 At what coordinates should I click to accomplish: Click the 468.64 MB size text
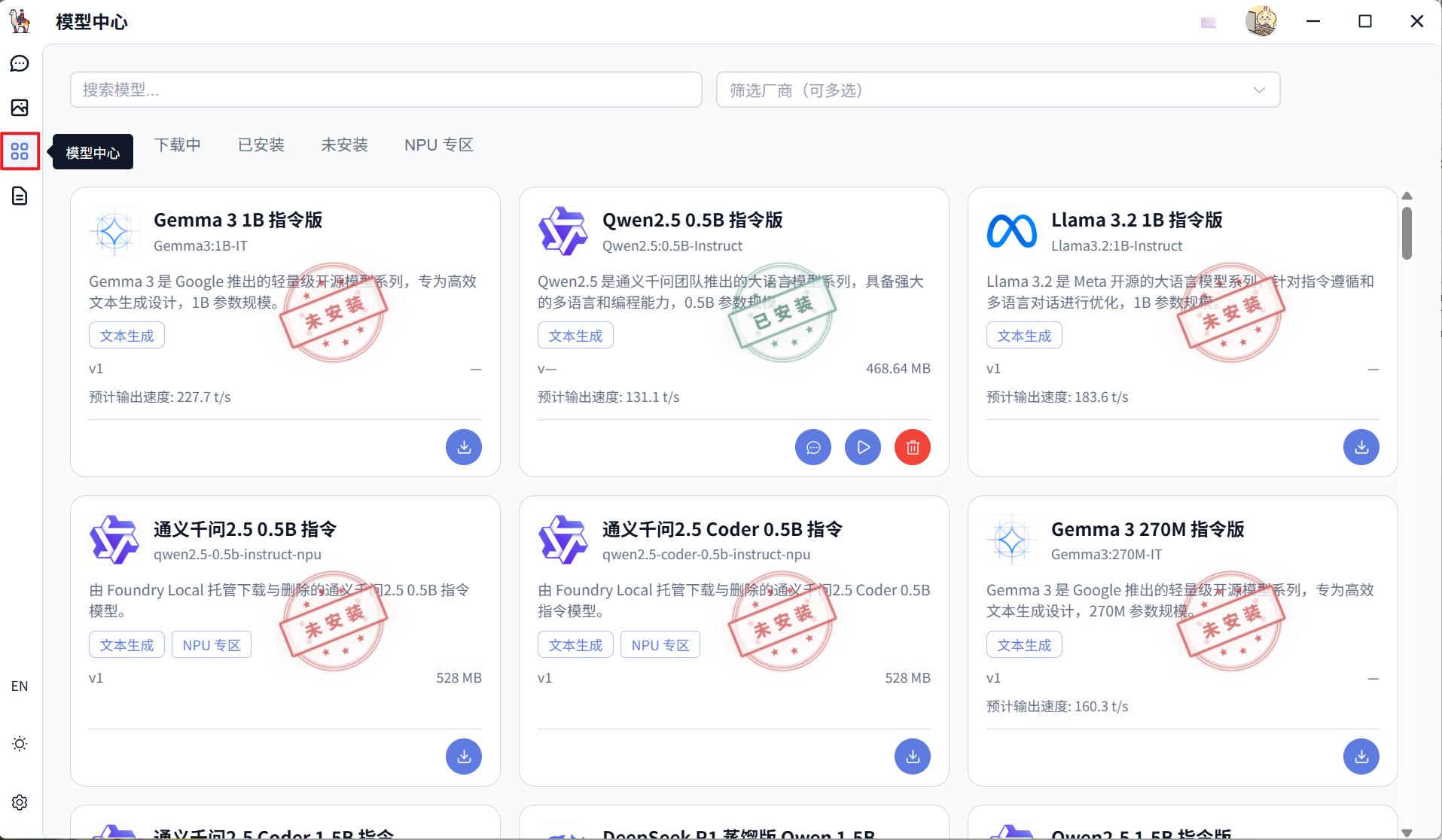point(898,369)
